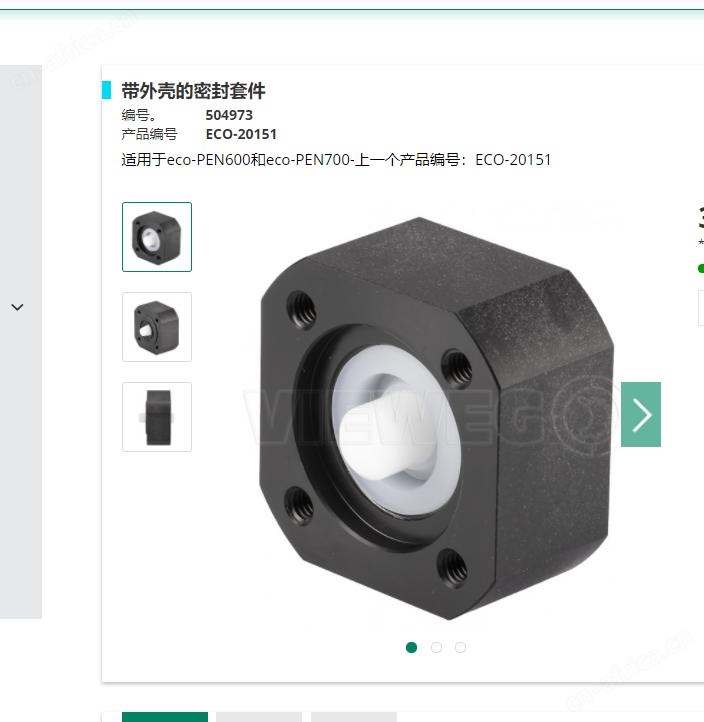704x722 pixels.
Task: Click the product number ECO-20151 in bold
Action: point(241,134)
